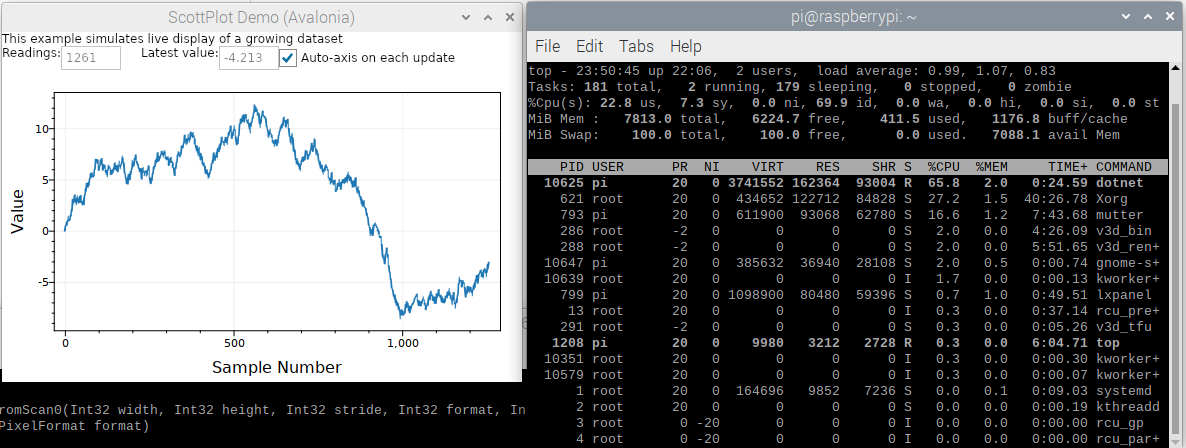Toggle Auto-axis on each update checkbox

288,58
